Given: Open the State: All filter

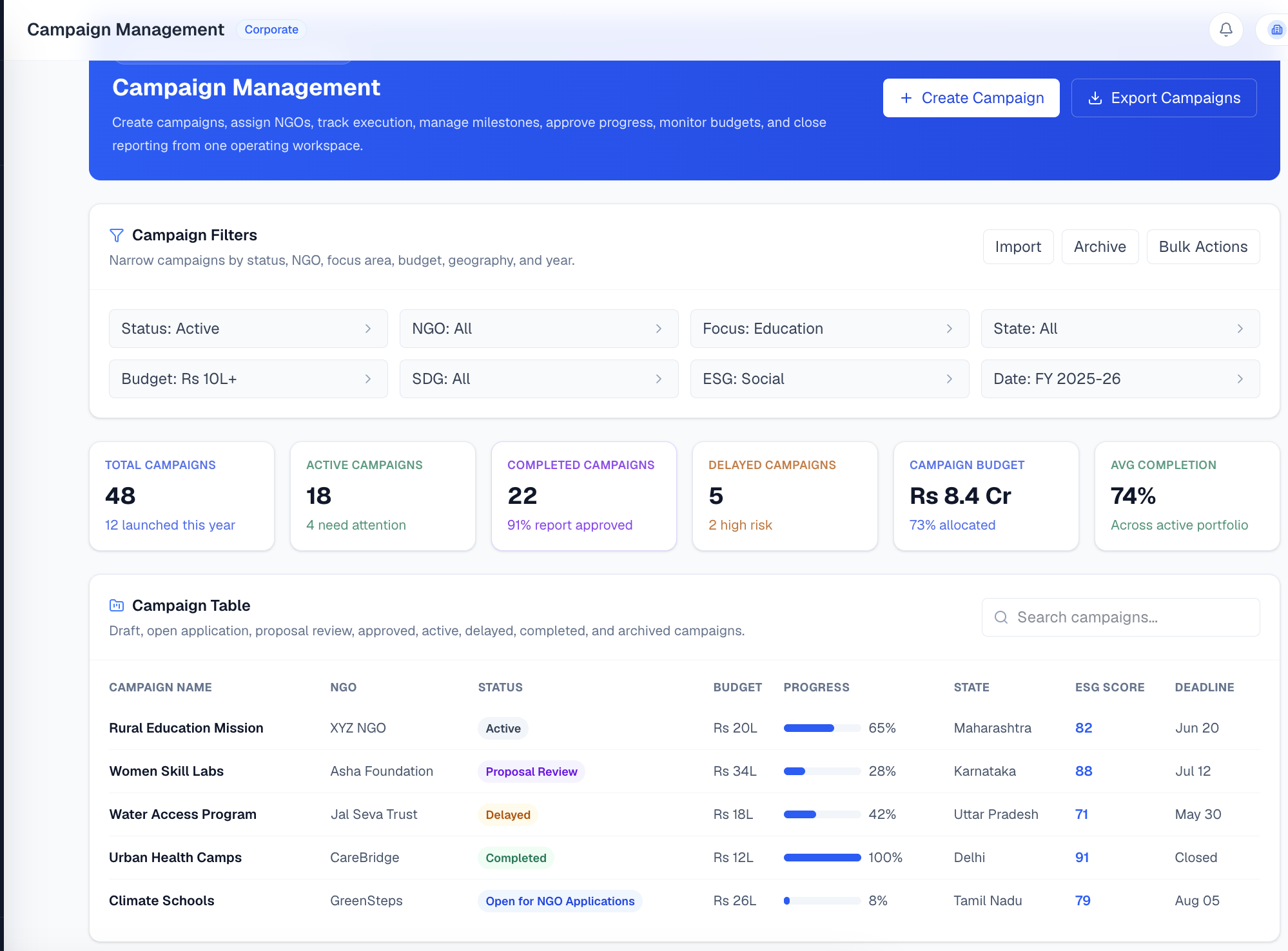Looking at the screenshot, I should click(x=1120, y=329).
